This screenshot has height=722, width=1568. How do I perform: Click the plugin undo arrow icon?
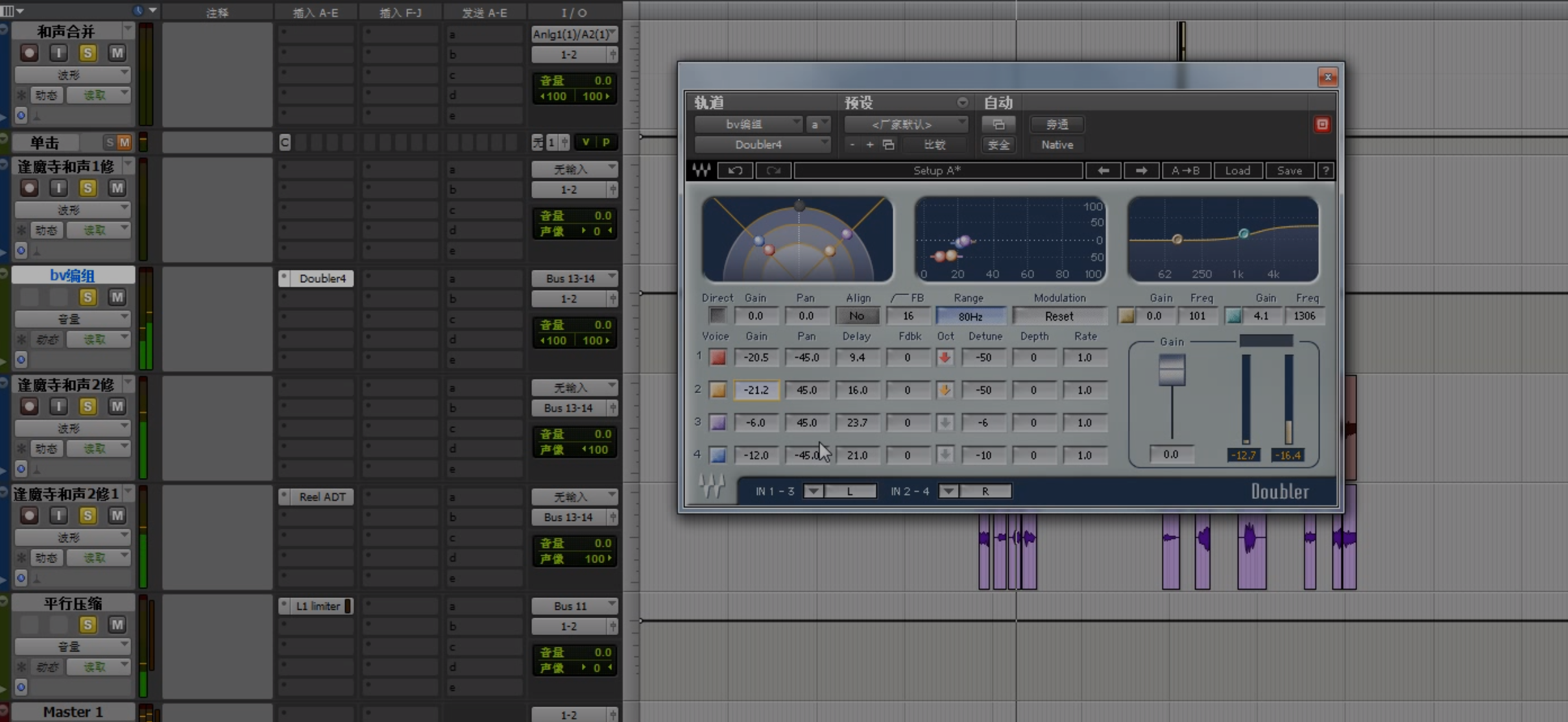735,171
